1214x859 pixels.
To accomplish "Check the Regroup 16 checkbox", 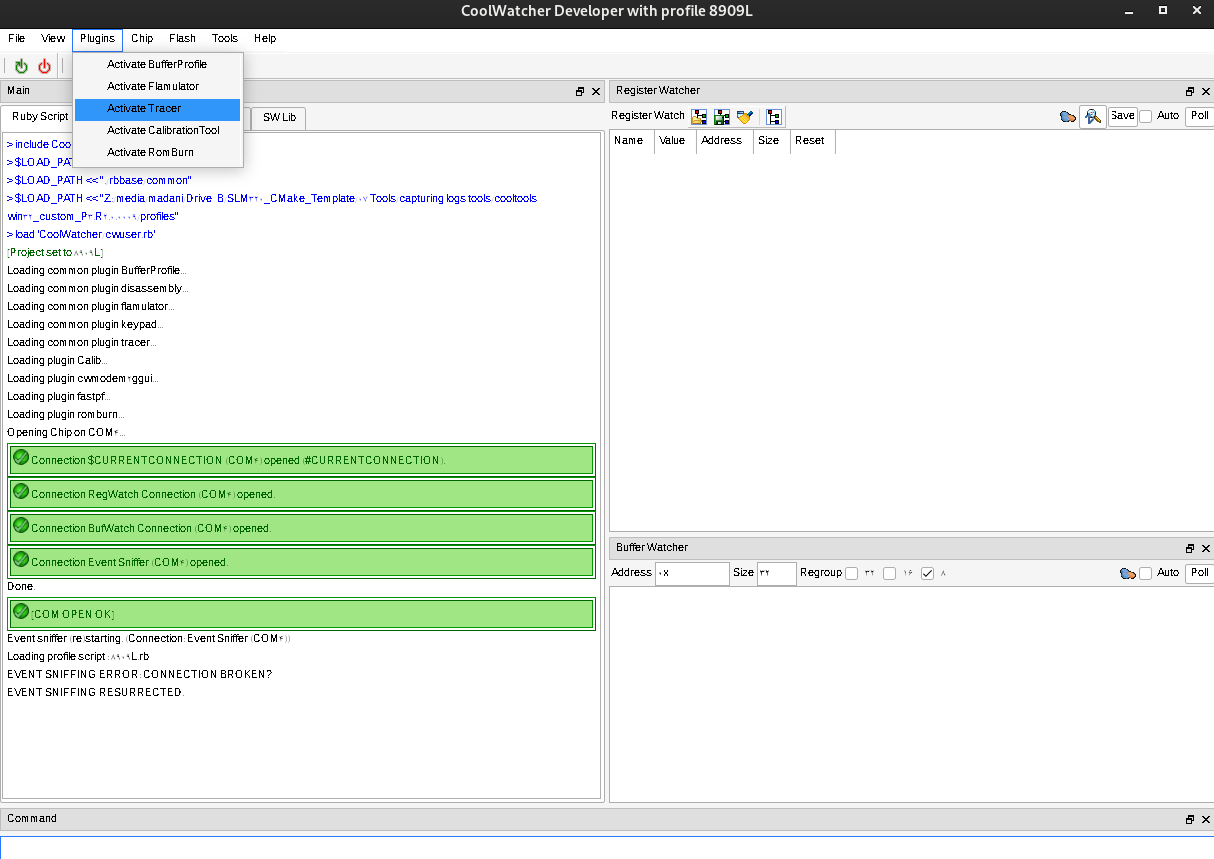I will coord(889,573).
